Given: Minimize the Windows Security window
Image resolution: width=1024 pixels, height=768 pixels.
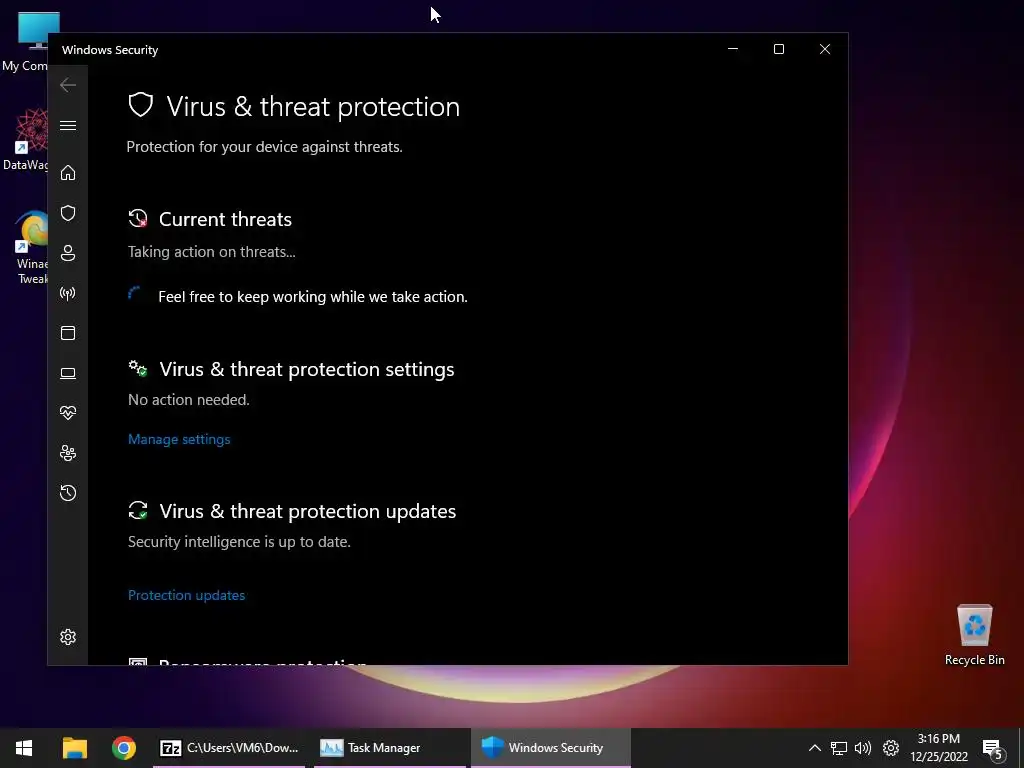Looking at the screenshot, I should coord(733,49).
